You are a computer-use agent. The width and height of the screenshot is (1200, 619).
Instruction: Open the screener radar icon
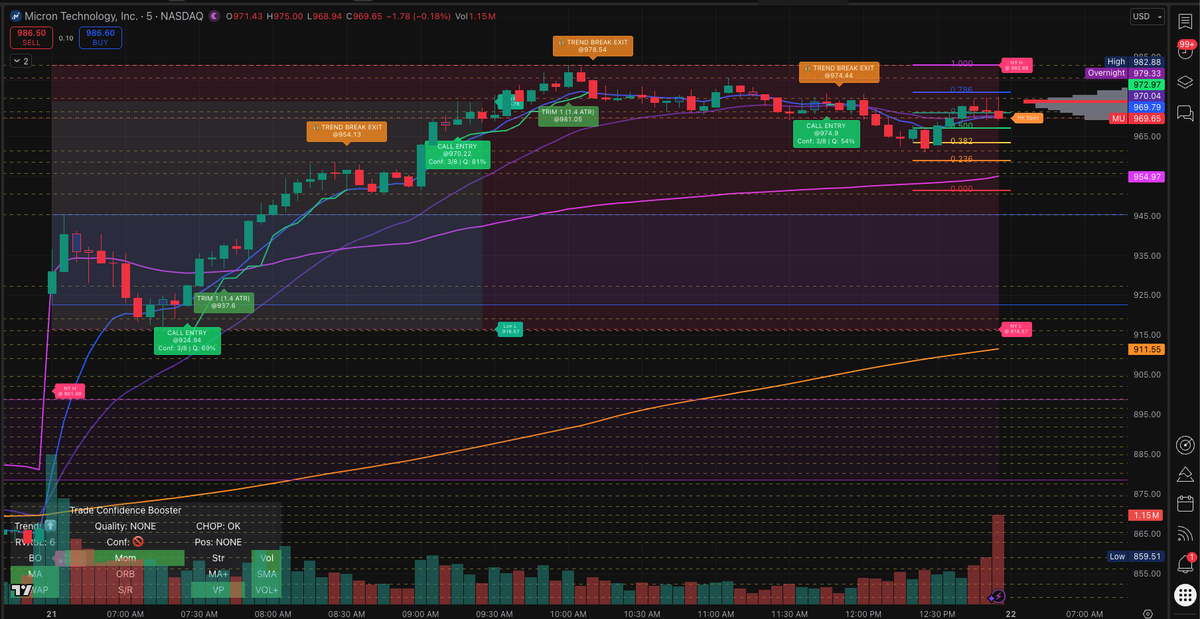pyautogui.click(x=1185, y=443)
